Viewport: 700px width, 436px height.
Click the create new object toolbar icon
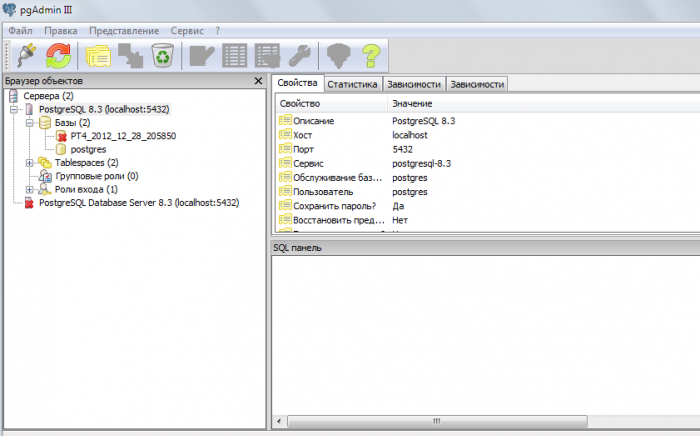(x=130, y=56)
